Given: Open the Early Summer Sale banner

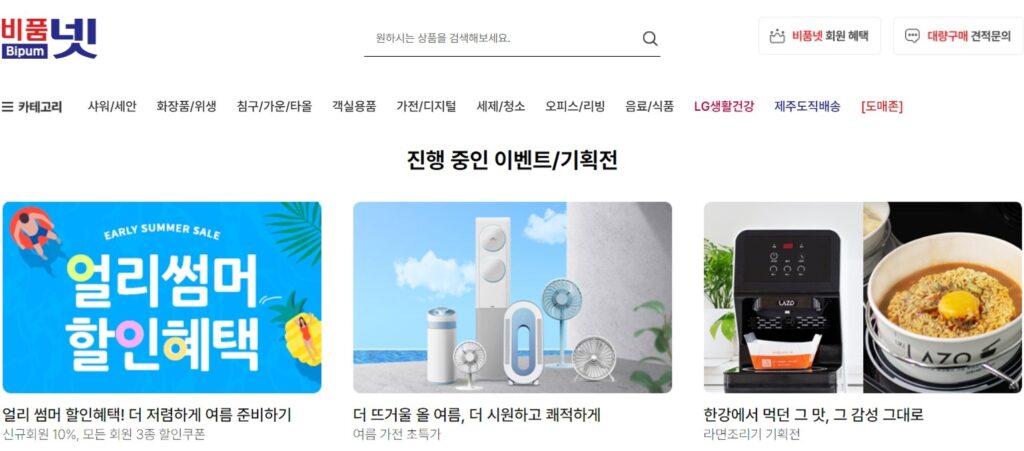Looking at the screenshot, I should [x=162, y=297].
